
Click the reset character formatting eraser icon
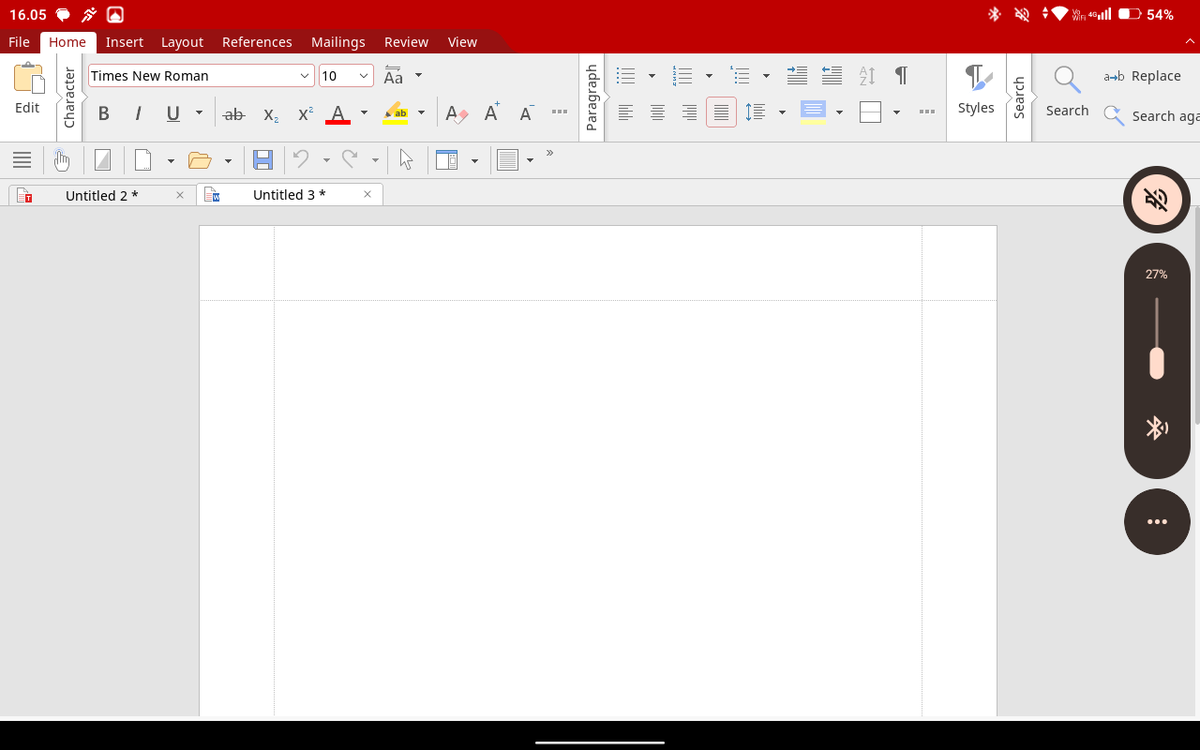tap(455, 114)
